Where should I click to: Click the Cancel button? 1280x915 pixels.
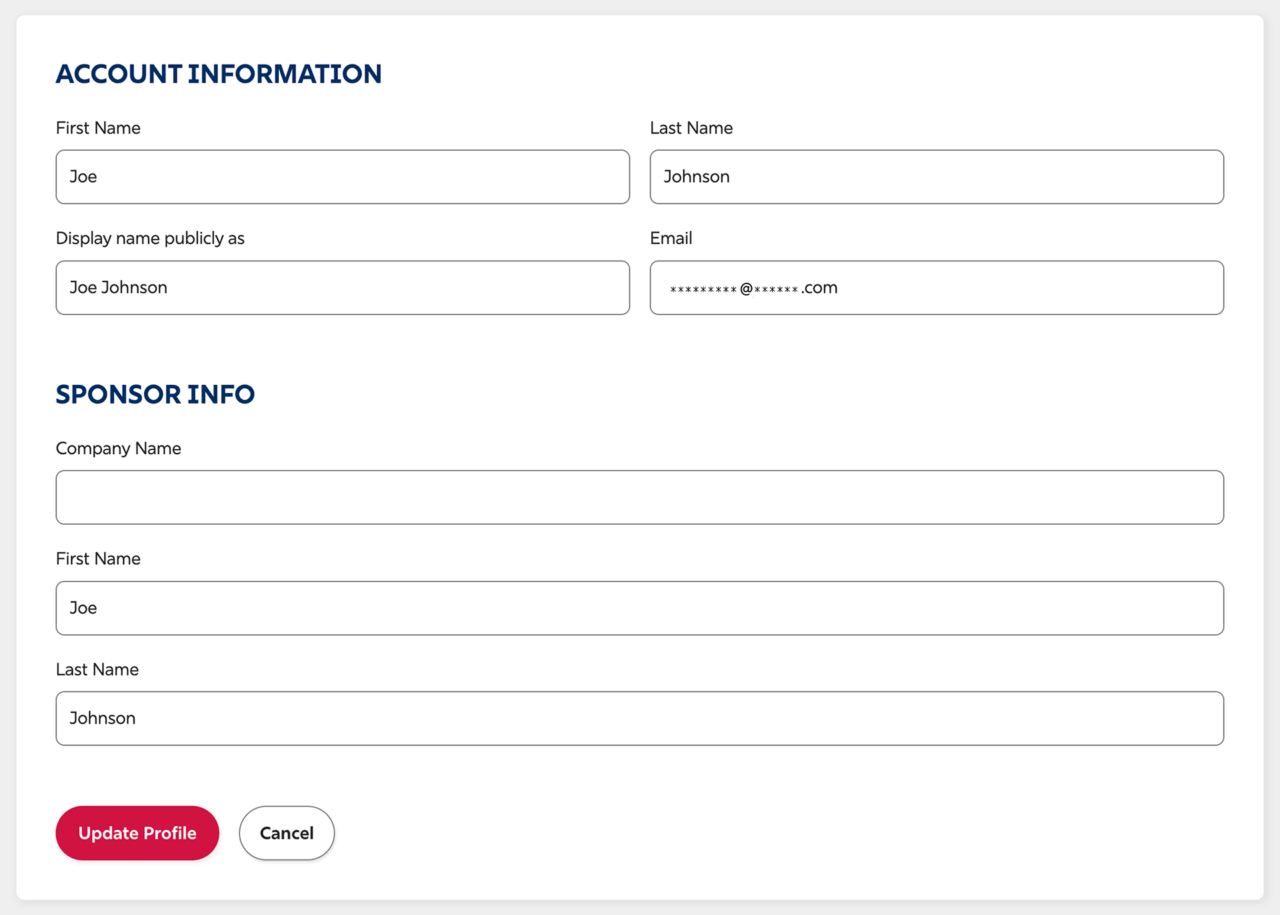point(286,832)
